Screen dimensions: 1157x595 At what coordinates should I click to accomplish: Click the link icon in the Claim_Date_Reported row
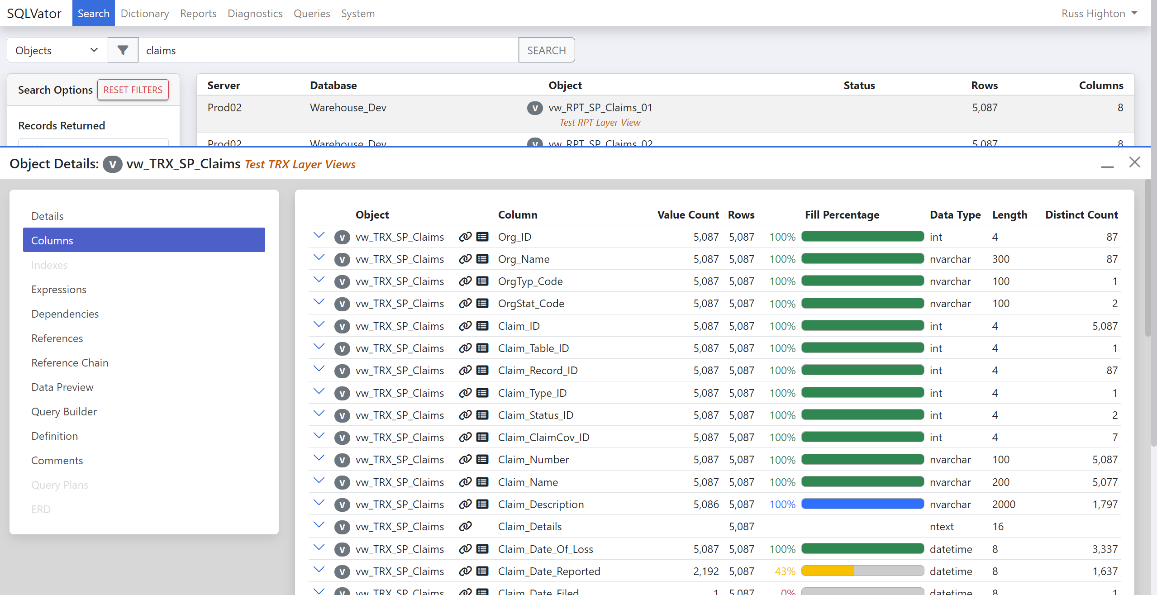coord(465,571)
